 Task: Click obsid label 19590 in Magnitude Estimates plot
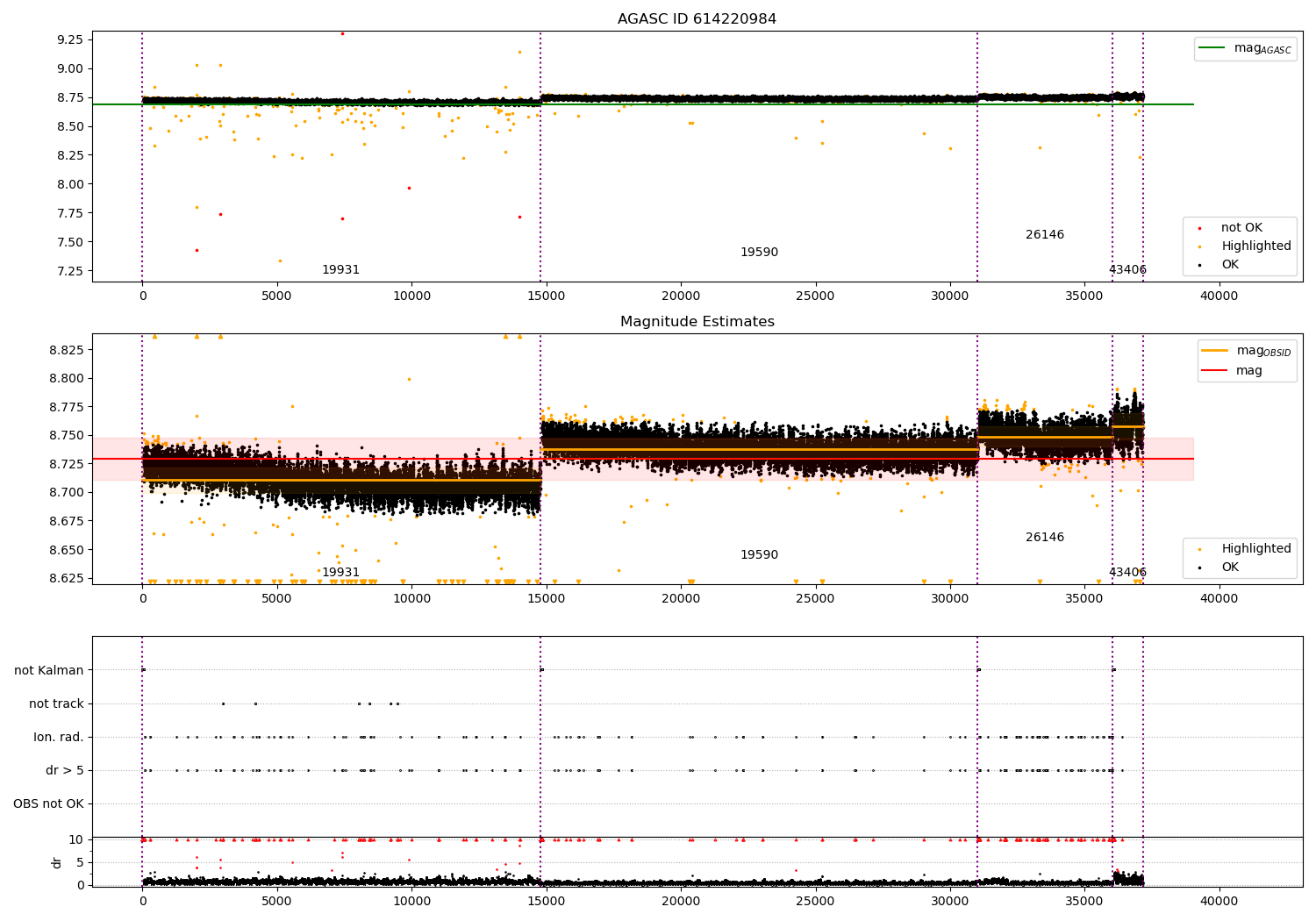point(759,555)
